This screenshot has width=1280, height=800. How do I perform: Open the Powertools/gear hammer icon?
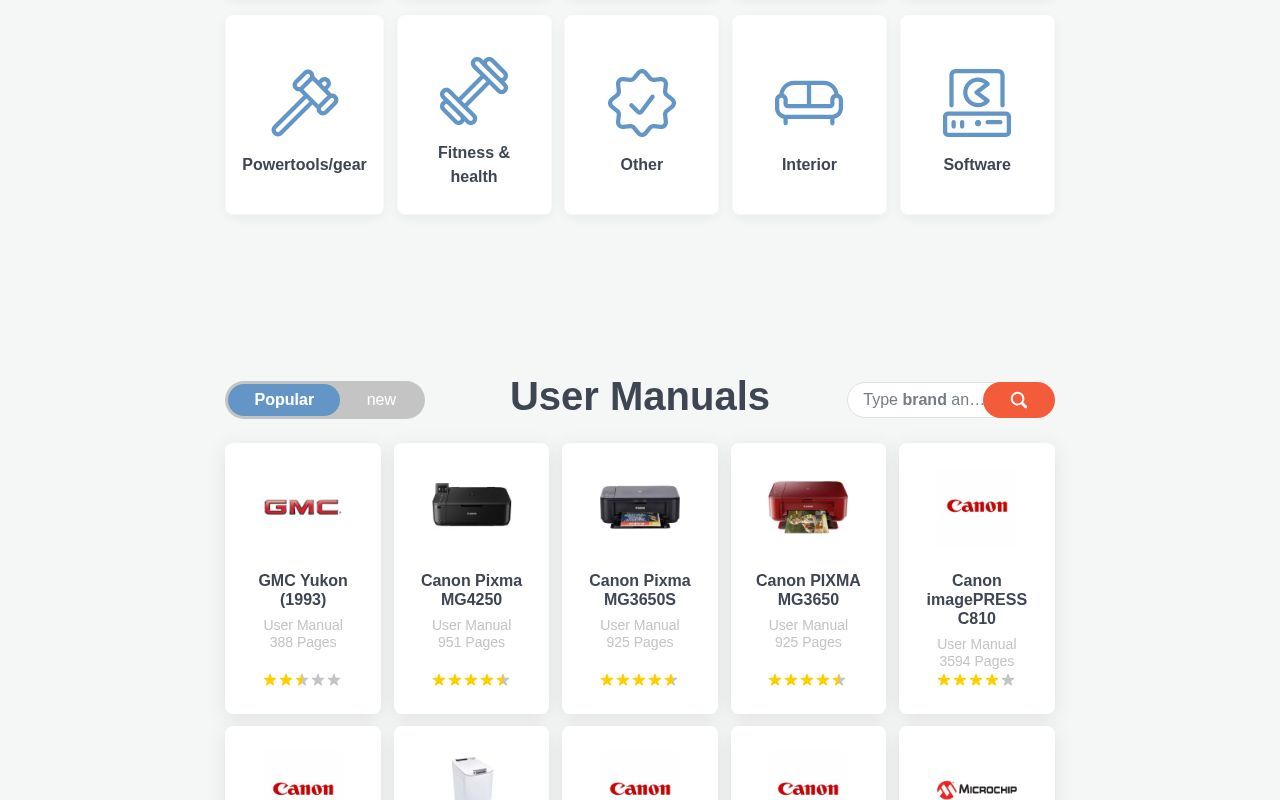pyautogui.click(x=304, y=103)
